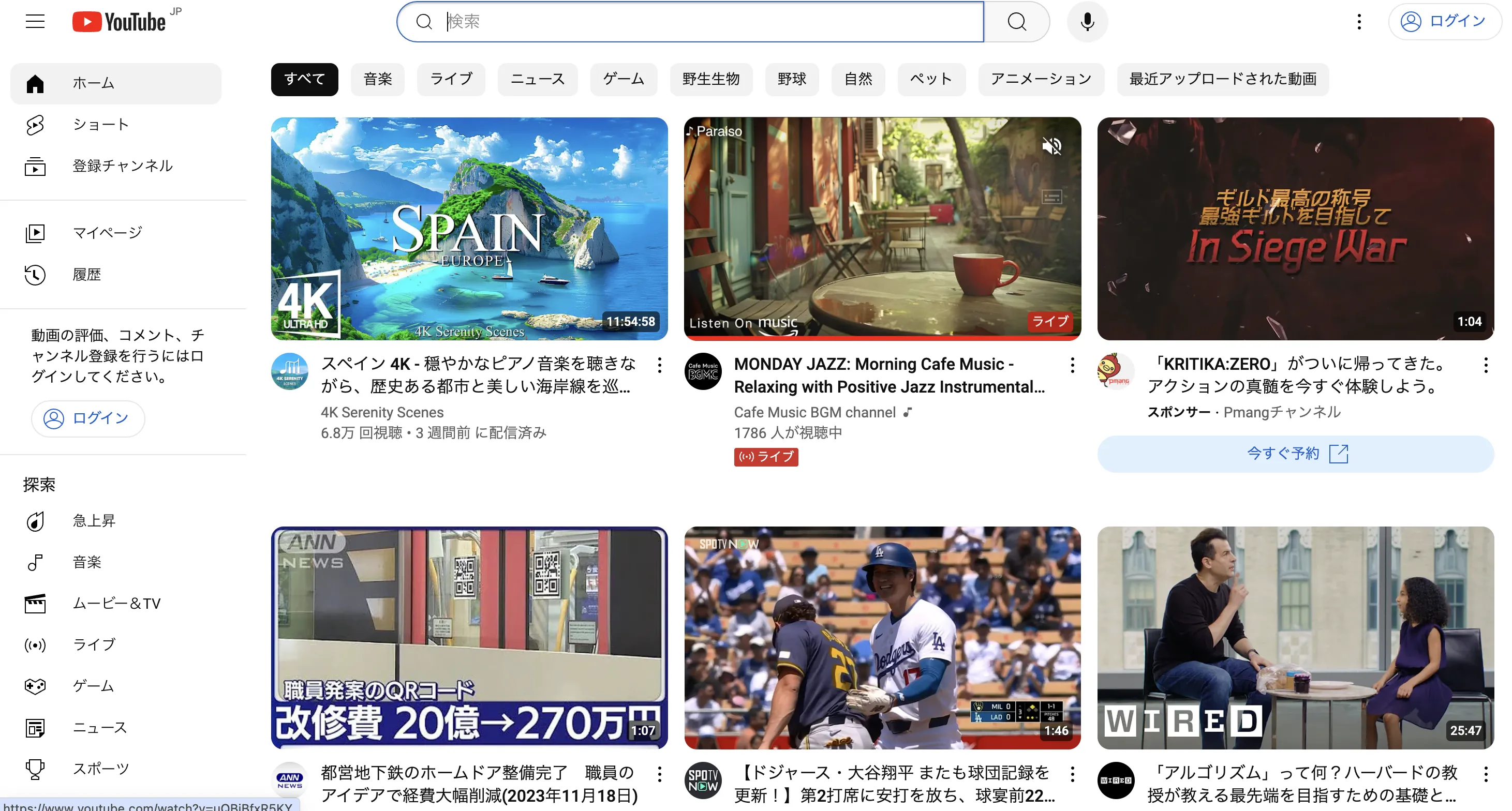
Task: Open more options for MONDAY JAZZ video
Action: pos(1072,366)
